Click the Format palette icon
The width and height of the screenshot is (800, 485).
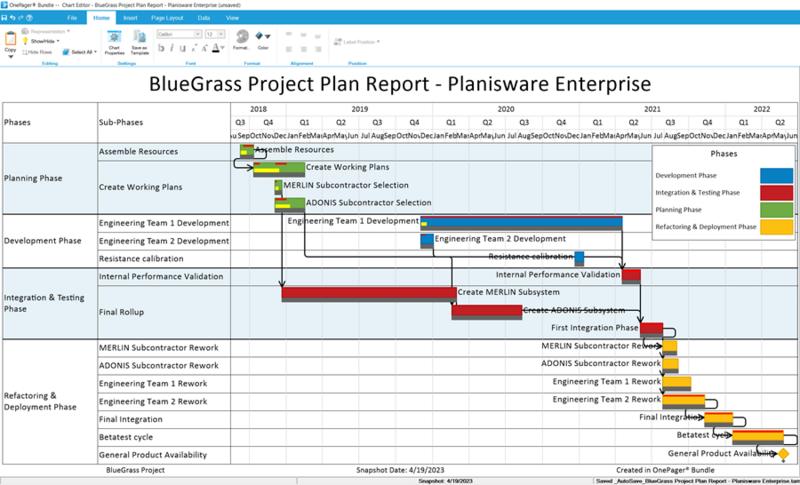coord(242,37)
